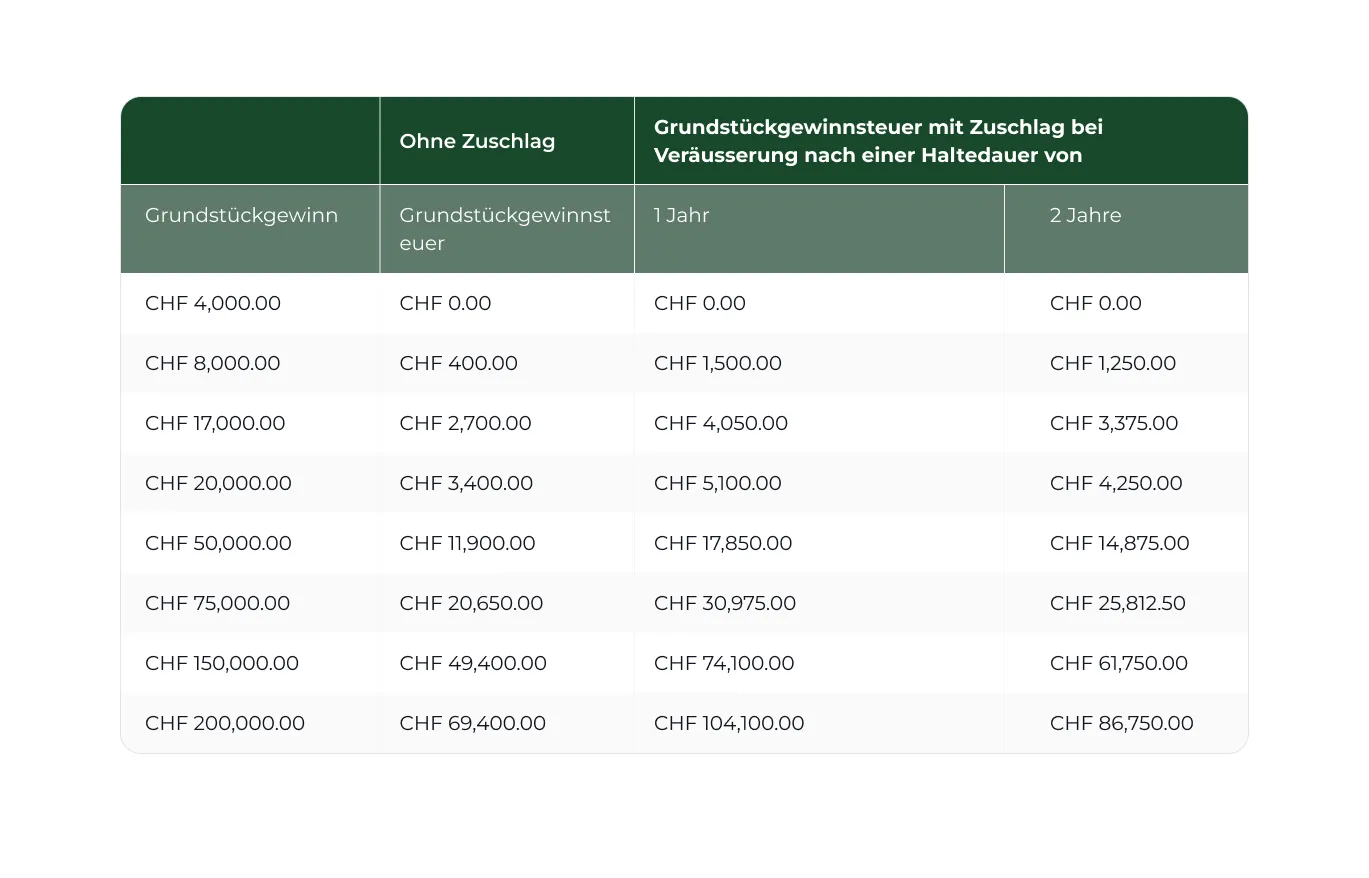This screenshot has height=878, width=1369.
Task: Click the '2 Jahre' column subheader
Action: point(1085,215)
